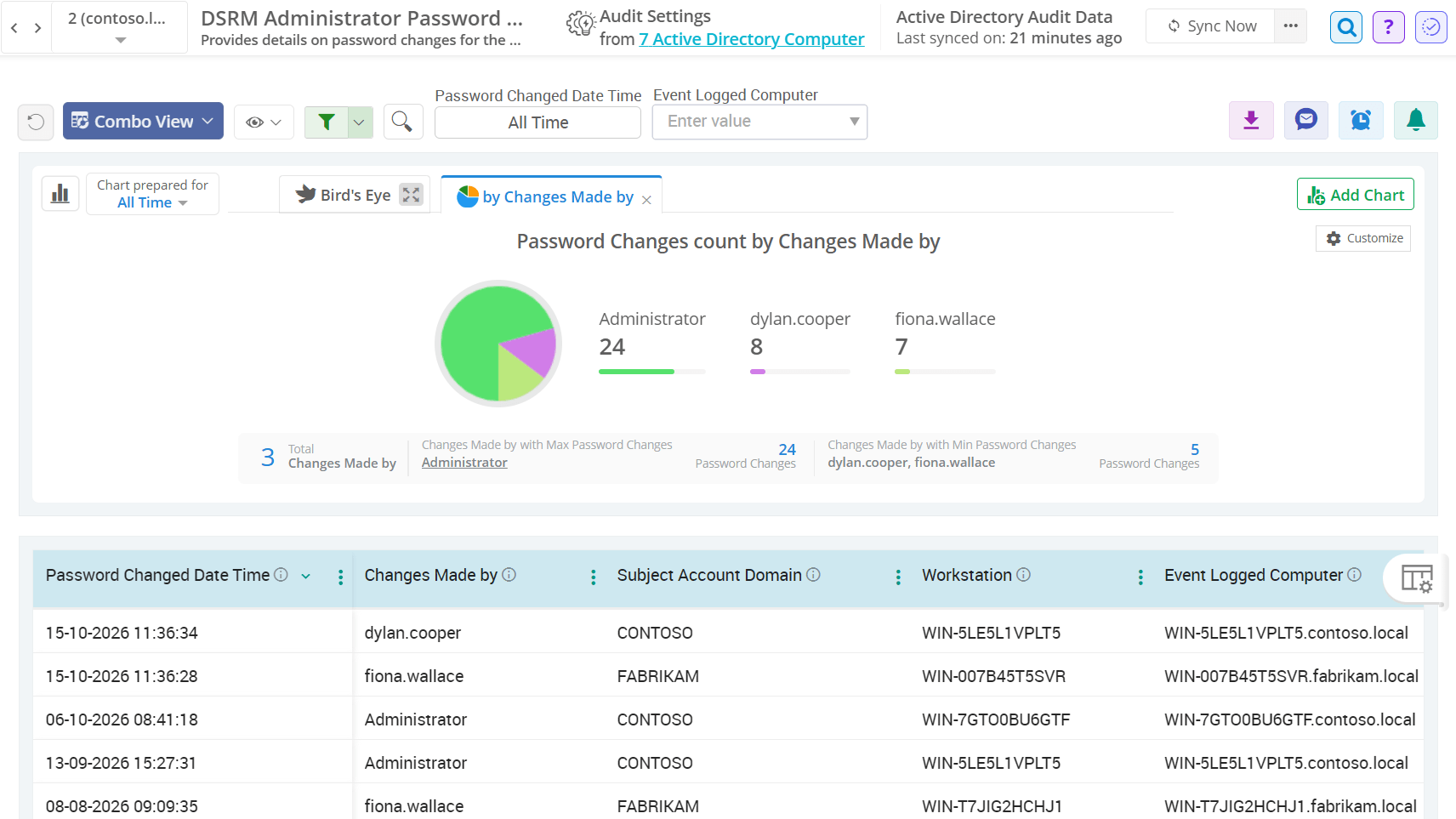Open the eye visibility options dropdown
1456x819 pixels.
264,122
